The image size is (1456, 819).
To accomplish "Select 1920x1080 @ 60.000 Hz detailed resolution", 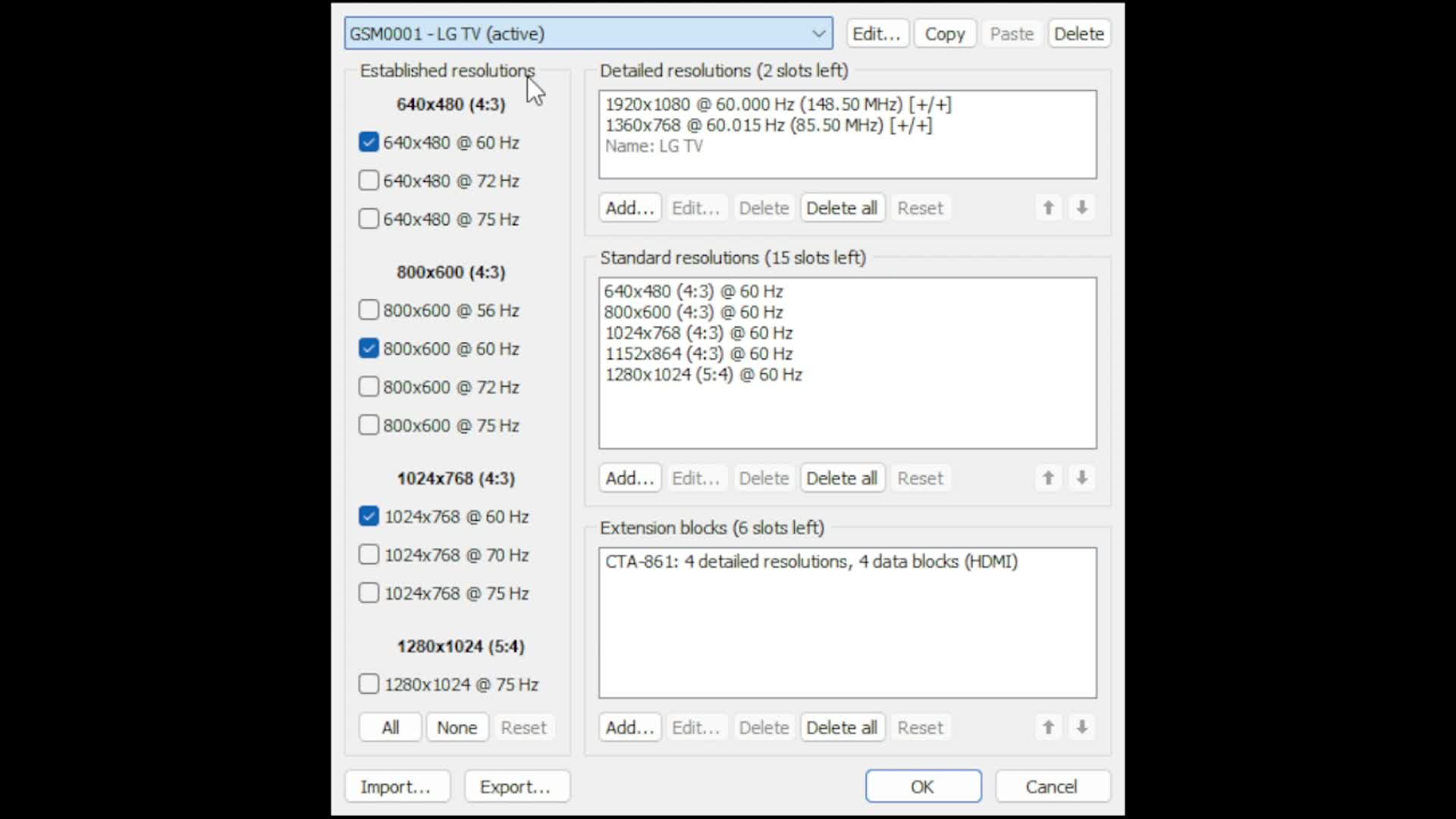I will pos(778,105).
